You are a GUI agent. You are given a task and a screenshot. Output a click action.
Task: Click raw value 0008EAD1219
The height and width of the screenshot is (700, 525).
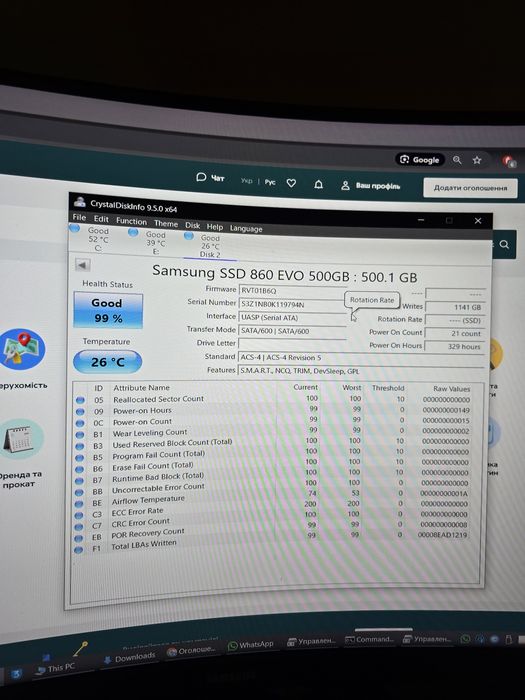click(x=442, y=534)
